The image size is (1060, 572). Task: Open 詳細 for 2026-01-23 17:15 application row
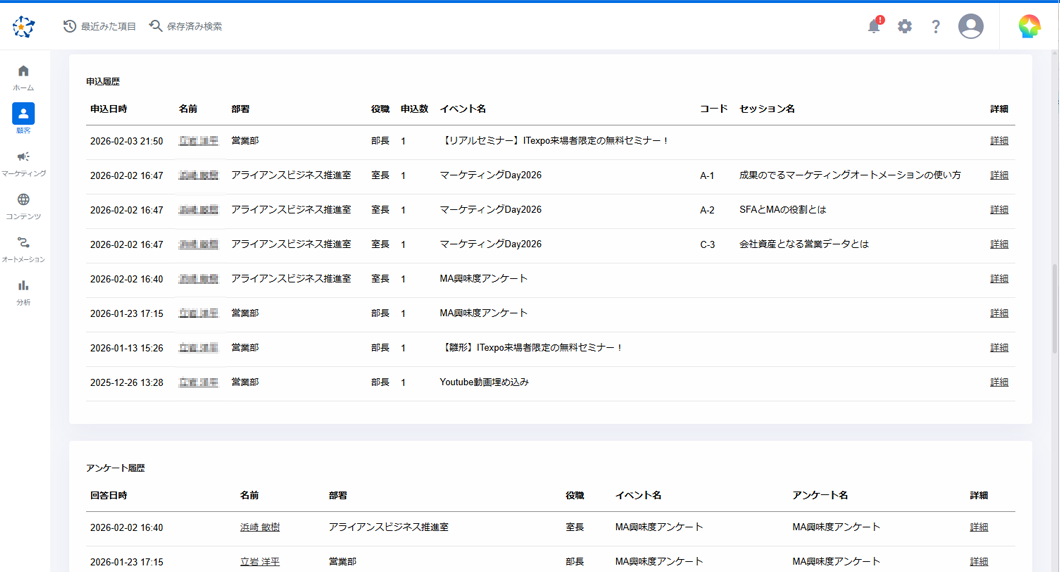click(x=999, y=313)
